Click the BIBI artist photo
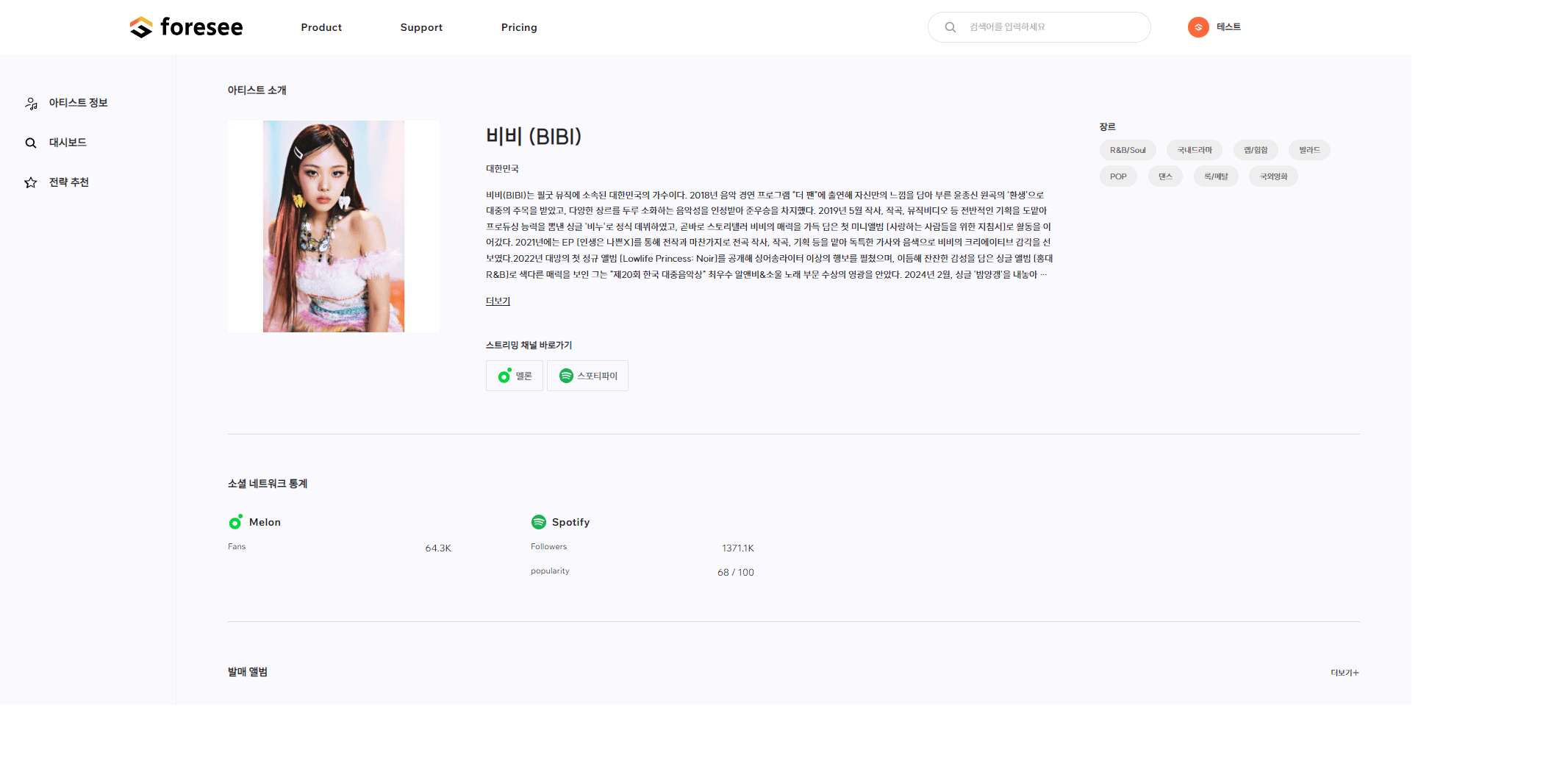Viewport: 1568px width, 783px height. 334,226
